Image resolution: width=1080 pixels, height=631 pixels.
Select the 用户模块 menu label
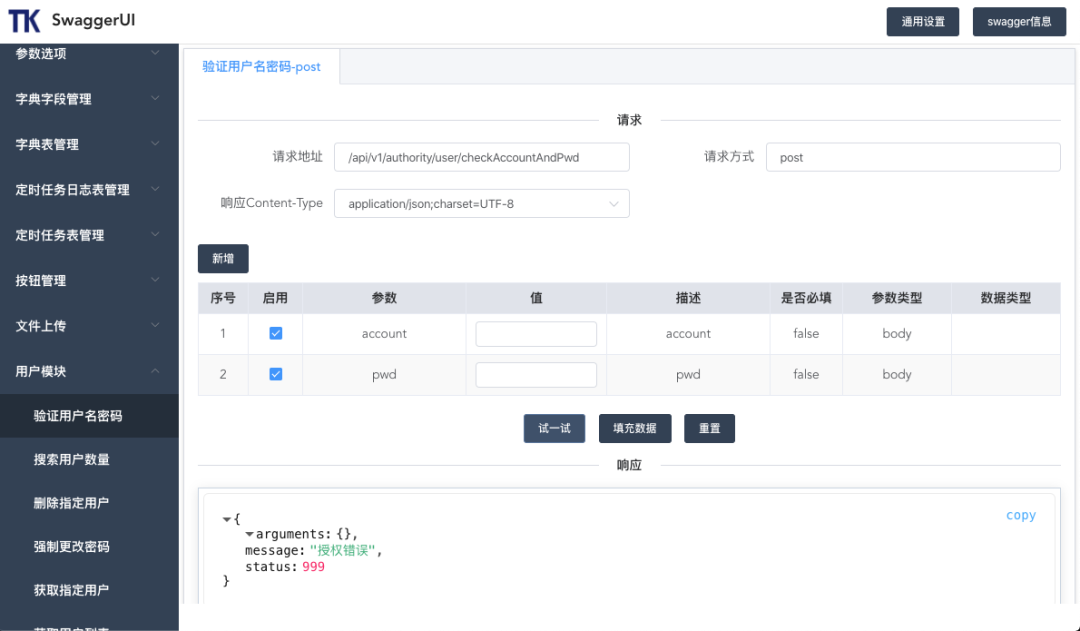click(41, 372)
